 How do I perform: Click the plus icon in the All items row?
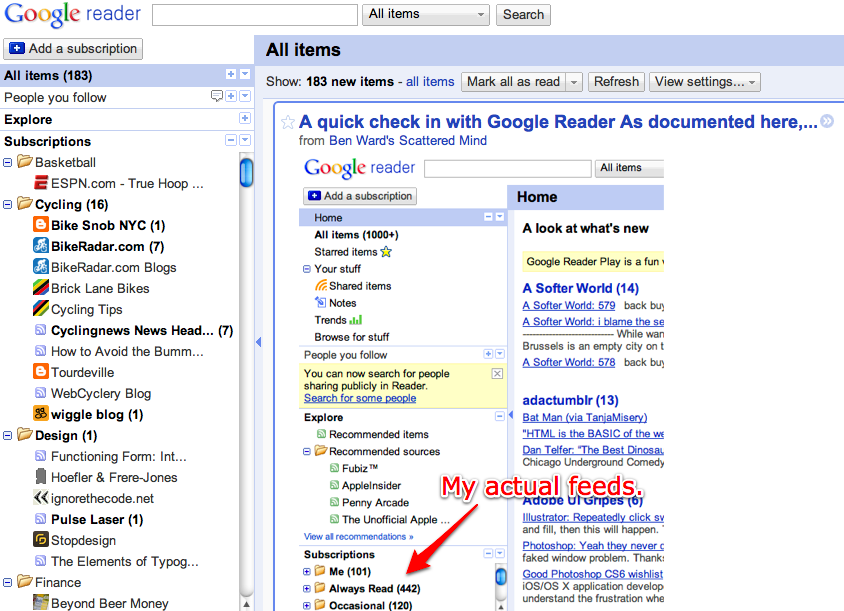[231, 74]
